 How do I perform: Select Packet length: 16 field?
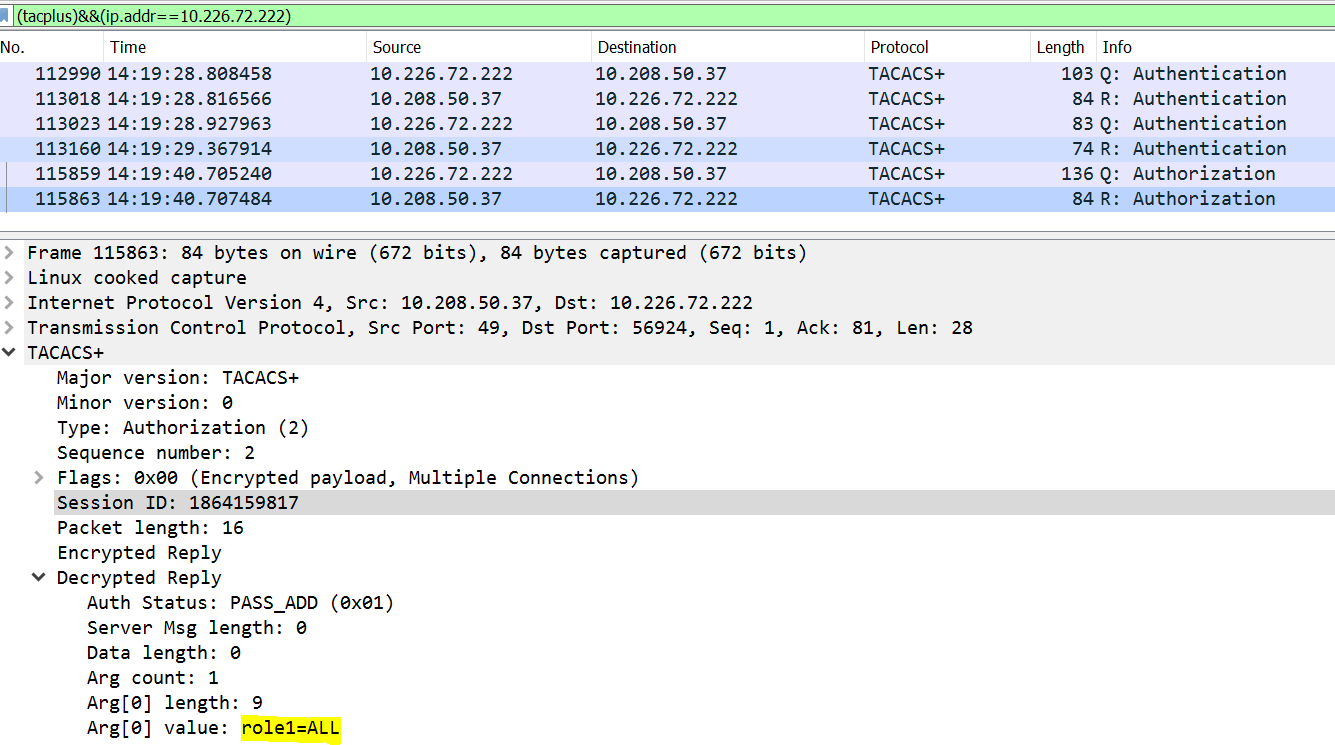click(x=150, y=528)
